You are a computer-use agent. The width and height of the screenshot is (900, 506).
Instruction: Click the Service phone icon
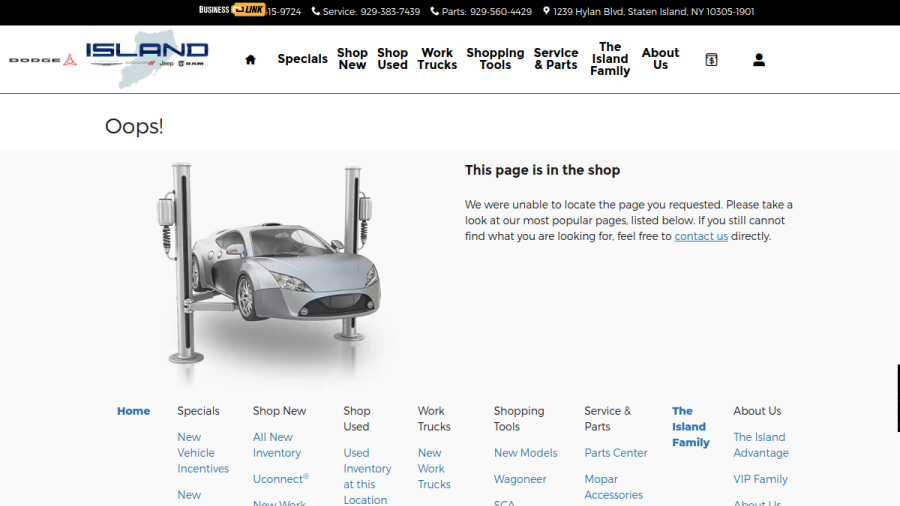pyautogui.click(x=316, y=11)
